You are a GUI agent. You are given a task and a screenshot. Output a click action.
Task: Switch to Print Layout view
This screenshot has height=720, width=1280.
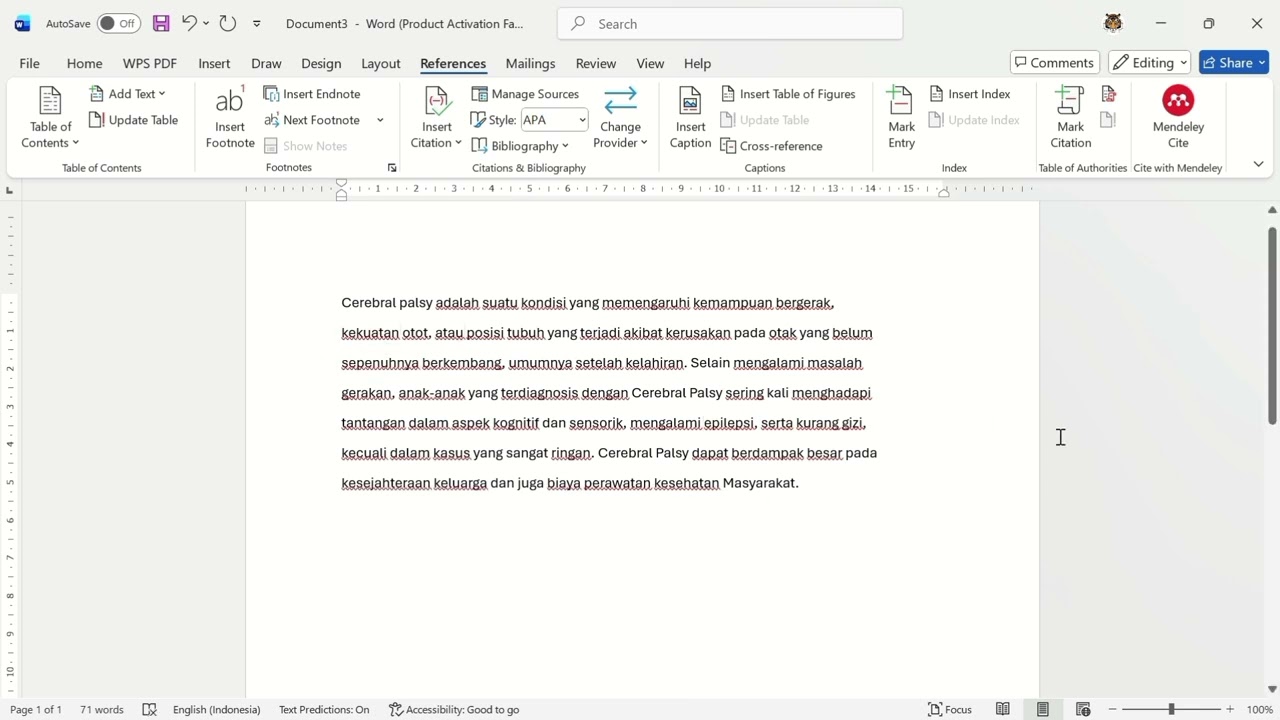(x=1043, y=709)
